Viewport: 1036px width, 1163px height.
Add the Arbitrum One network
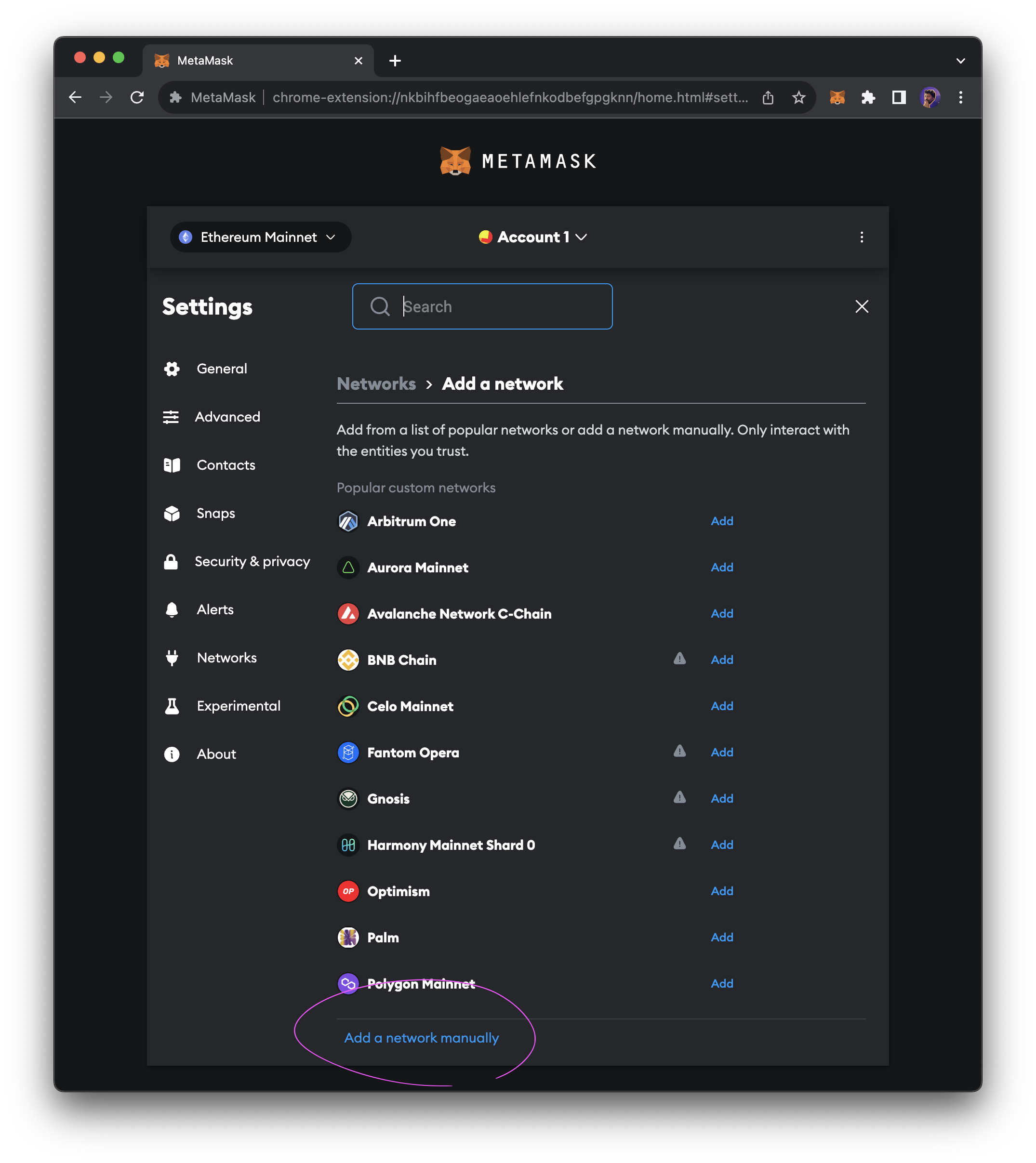coord(721,521)
